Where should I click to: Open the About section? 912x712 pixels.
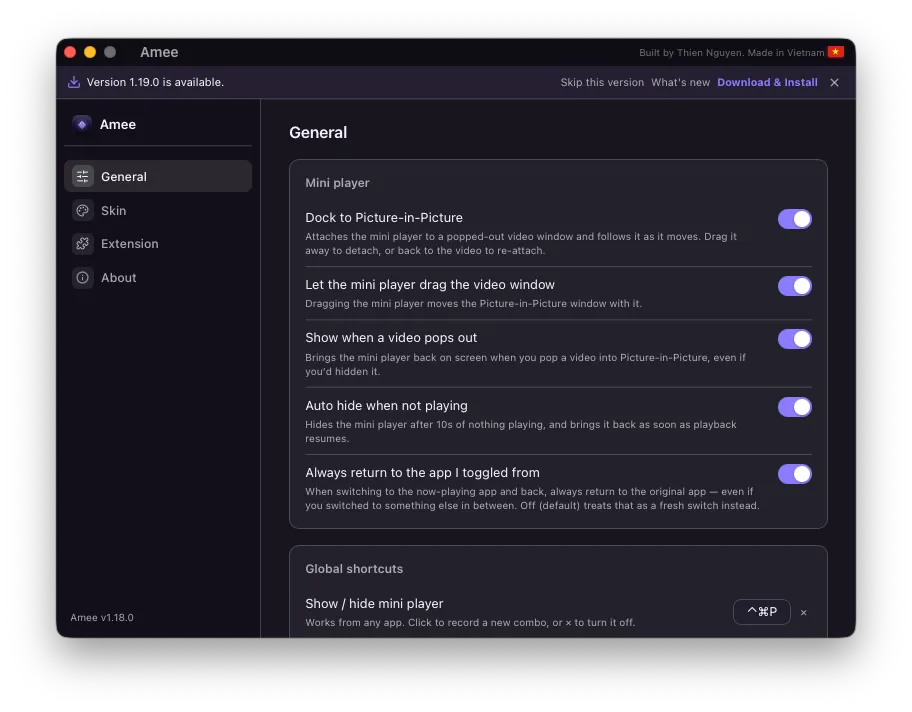pos(158,277)
